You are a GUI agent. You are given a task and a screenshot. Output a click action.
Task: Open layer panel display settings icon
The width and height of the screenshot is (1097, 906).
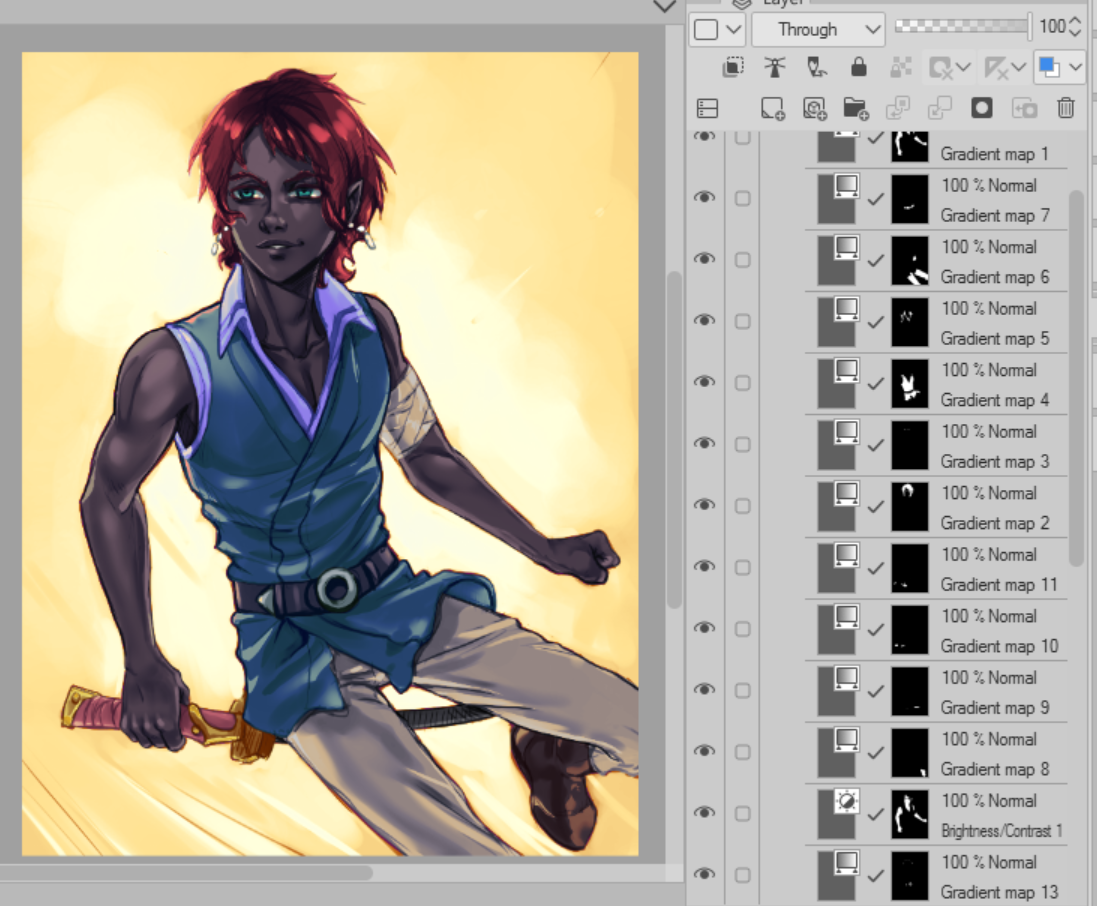point(707,108)
